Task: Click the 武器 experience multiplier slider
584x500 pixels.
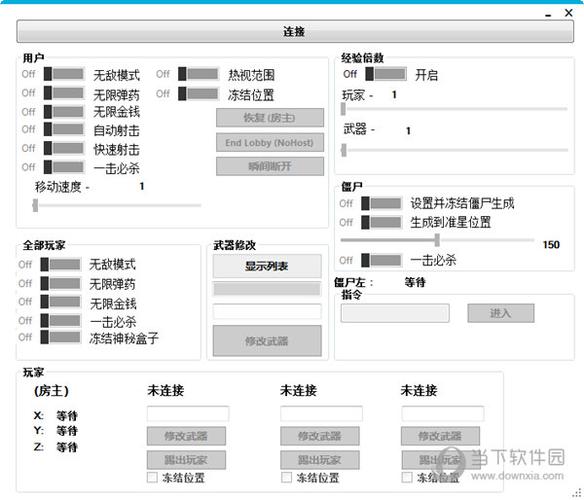Action: [x=454, y=150]
